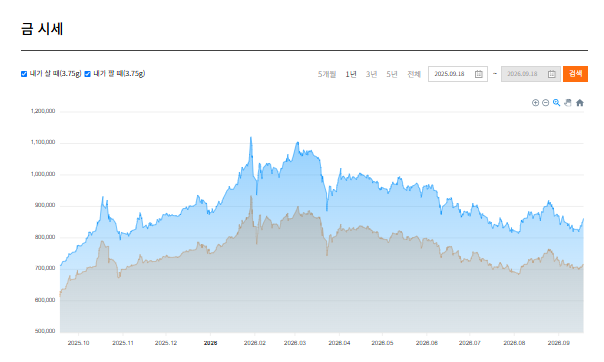Click the 2026.06 x-axis label

pyautogui.click(x=426, y=343)
